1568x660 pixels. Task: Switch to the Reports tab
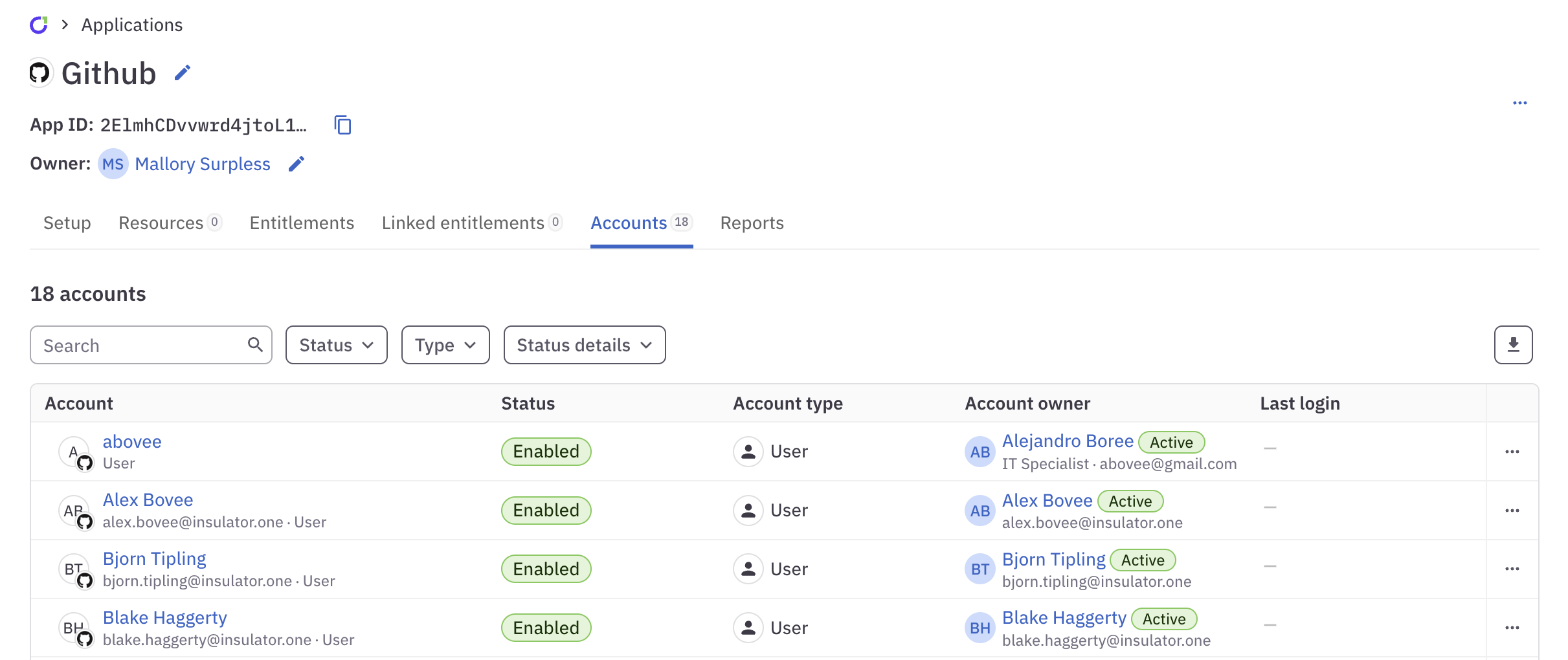(752, 223)
